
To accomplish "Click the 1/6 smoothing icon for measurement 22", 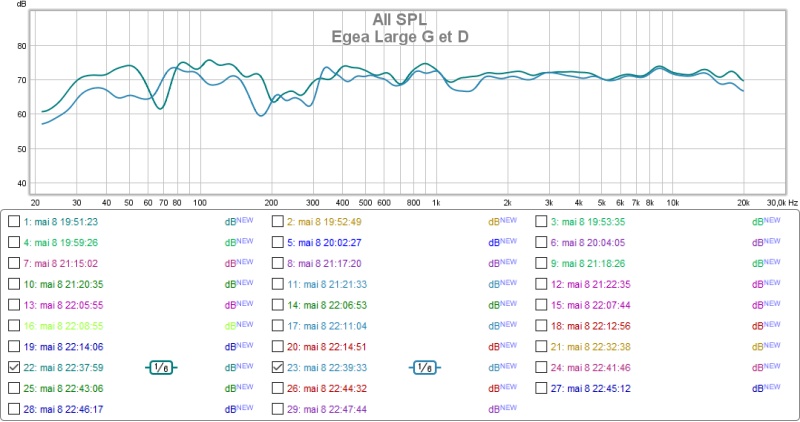I will (161, 367).
